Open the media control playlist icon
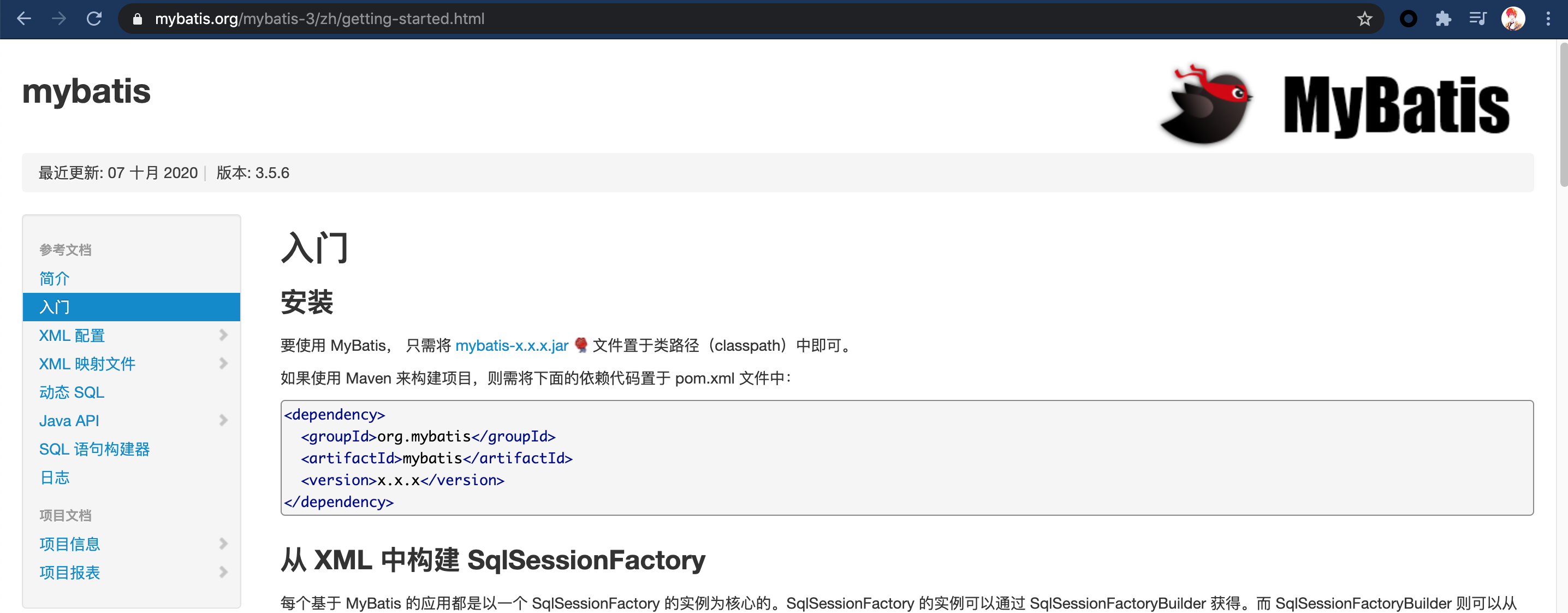 [1477, 19]
